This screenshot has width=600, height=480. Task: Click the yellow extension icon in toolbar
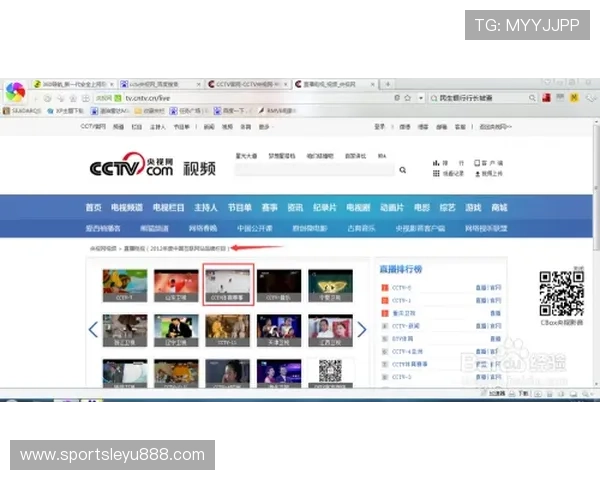click(x=574, y=98)
